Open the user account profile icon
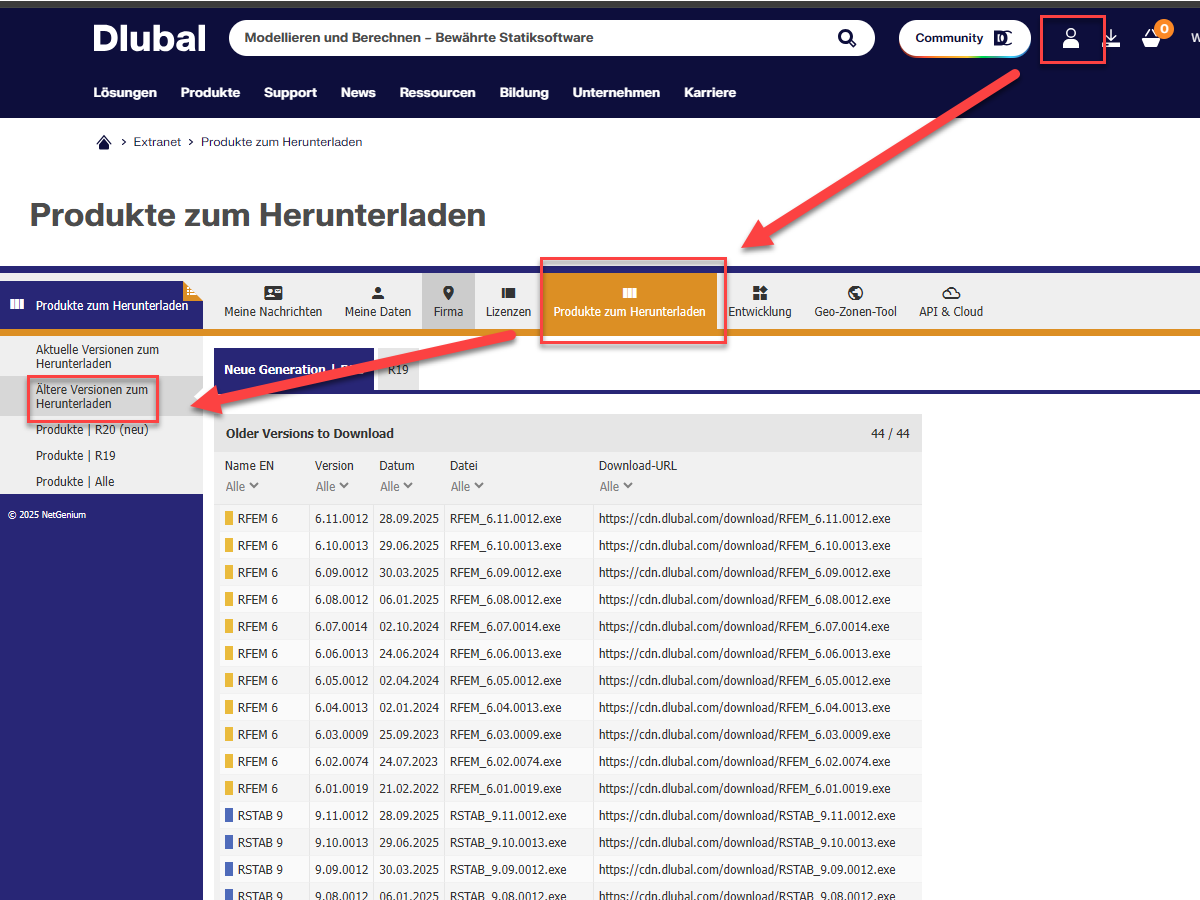 pos(1072,38)
